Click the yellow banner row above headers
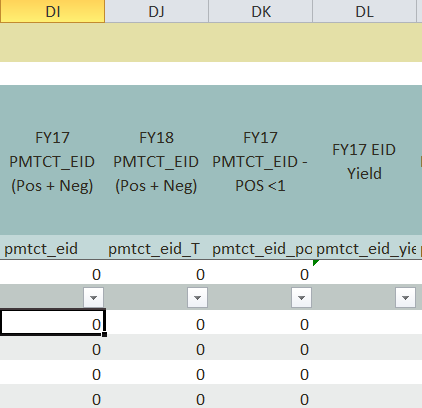This screenshot has width=422, height=408. pos(211,42)
